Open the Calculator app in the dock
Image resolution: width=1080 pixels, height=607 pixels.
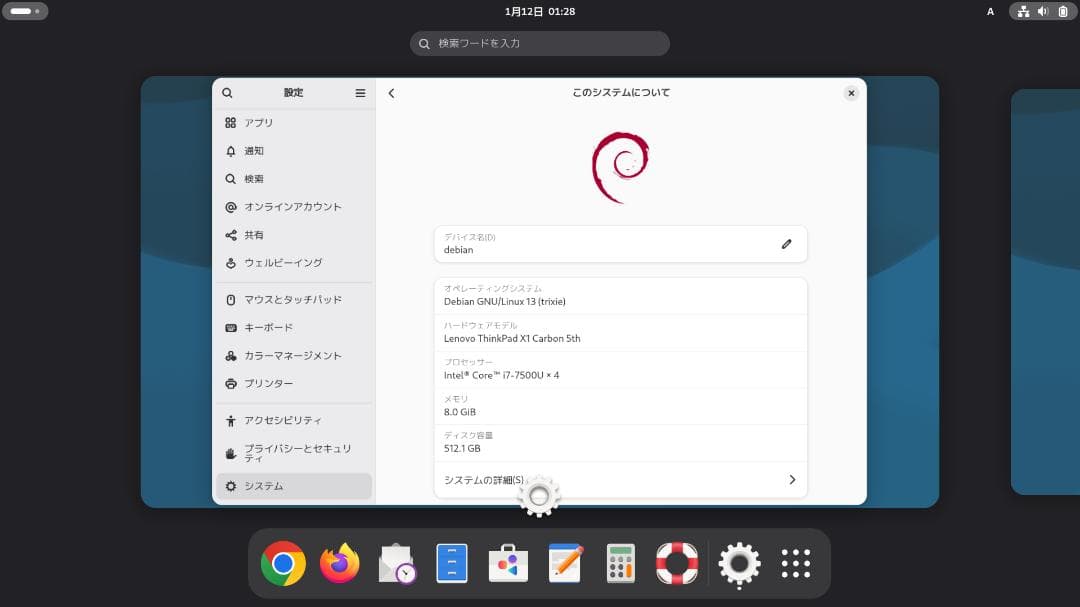tap(620, 563)
